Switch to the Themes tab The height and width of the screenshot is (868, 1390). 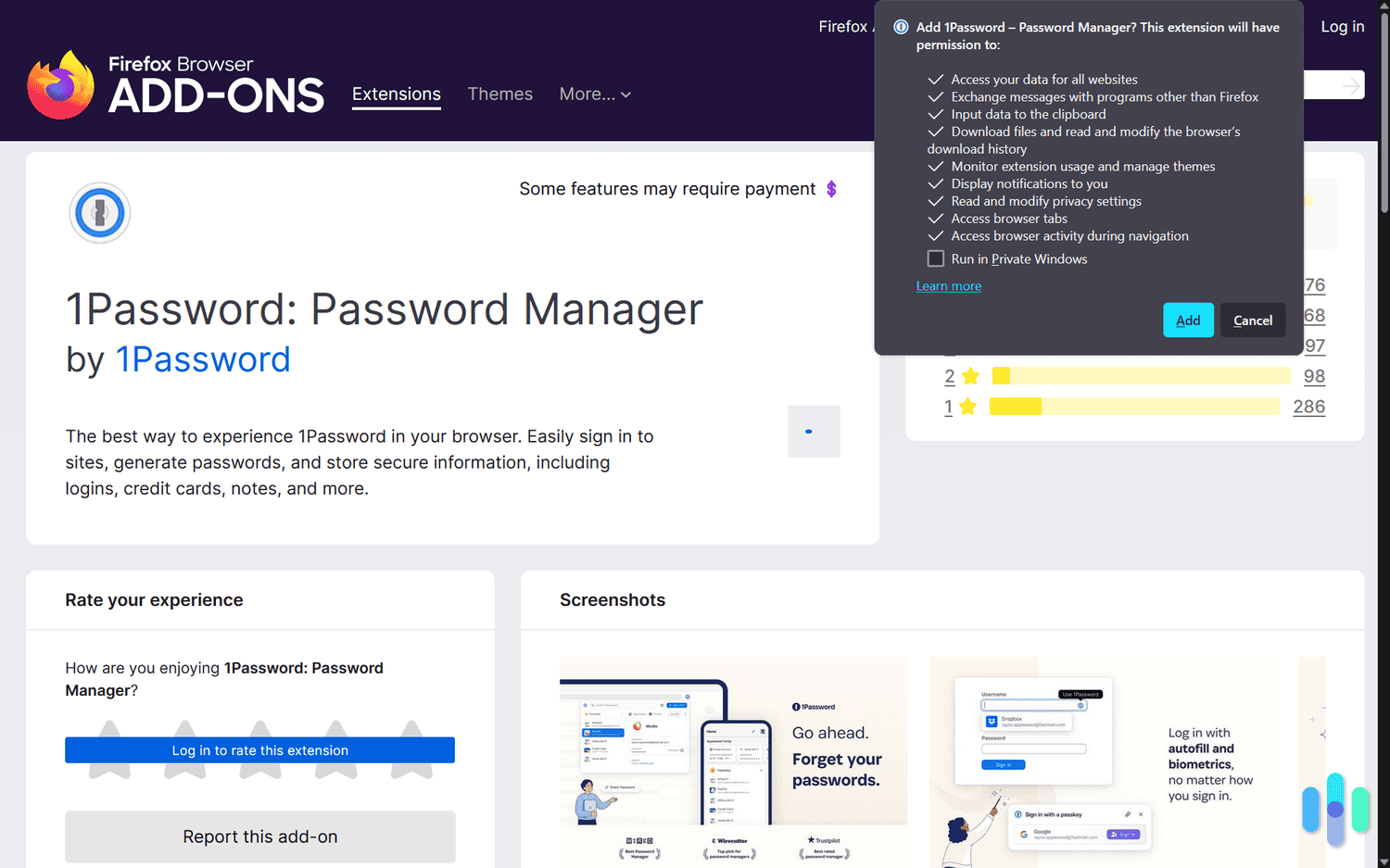(x=499, y=94)
